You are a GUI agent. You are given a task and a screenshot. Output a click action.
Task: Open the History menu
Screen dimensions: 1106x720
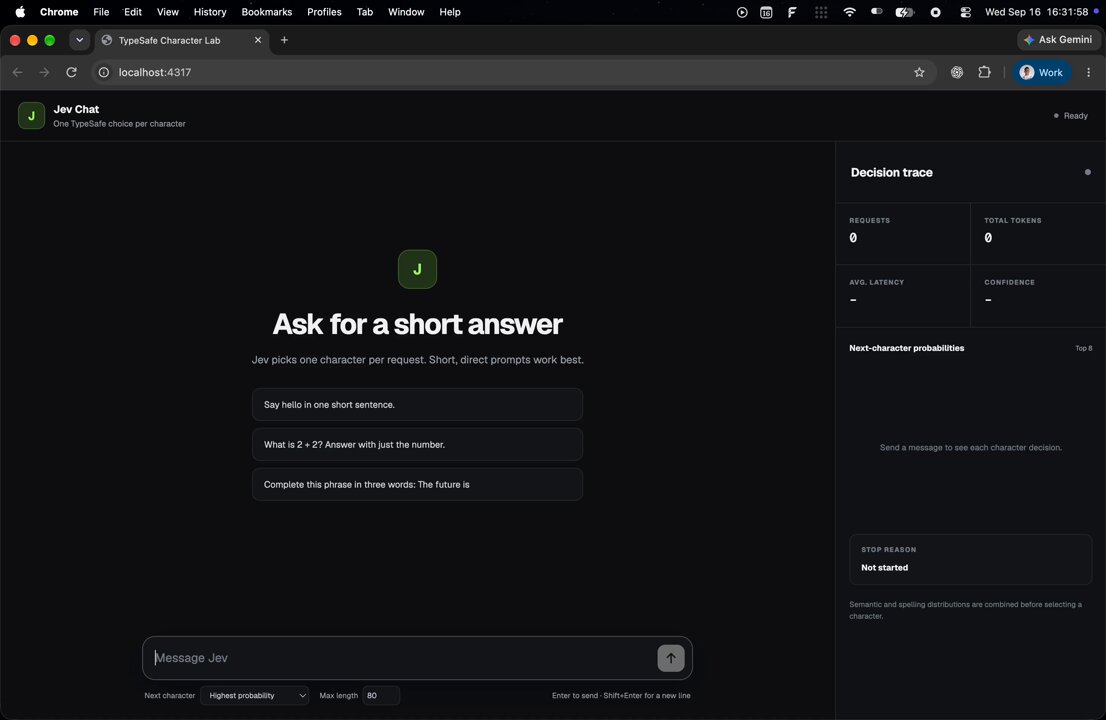click(210, 12)
